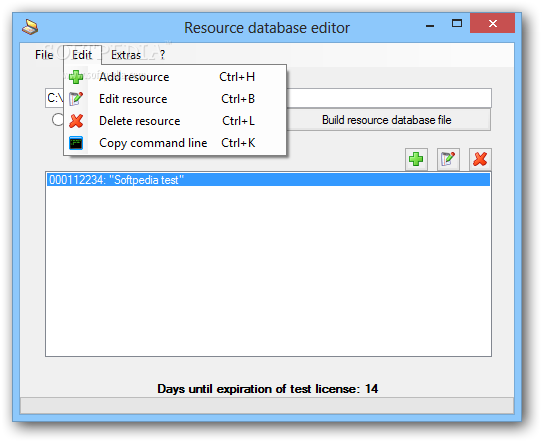This screenshot has width=542, height=442.
Task: Close the open Edit menu header
Action: (x=82, y=55)
